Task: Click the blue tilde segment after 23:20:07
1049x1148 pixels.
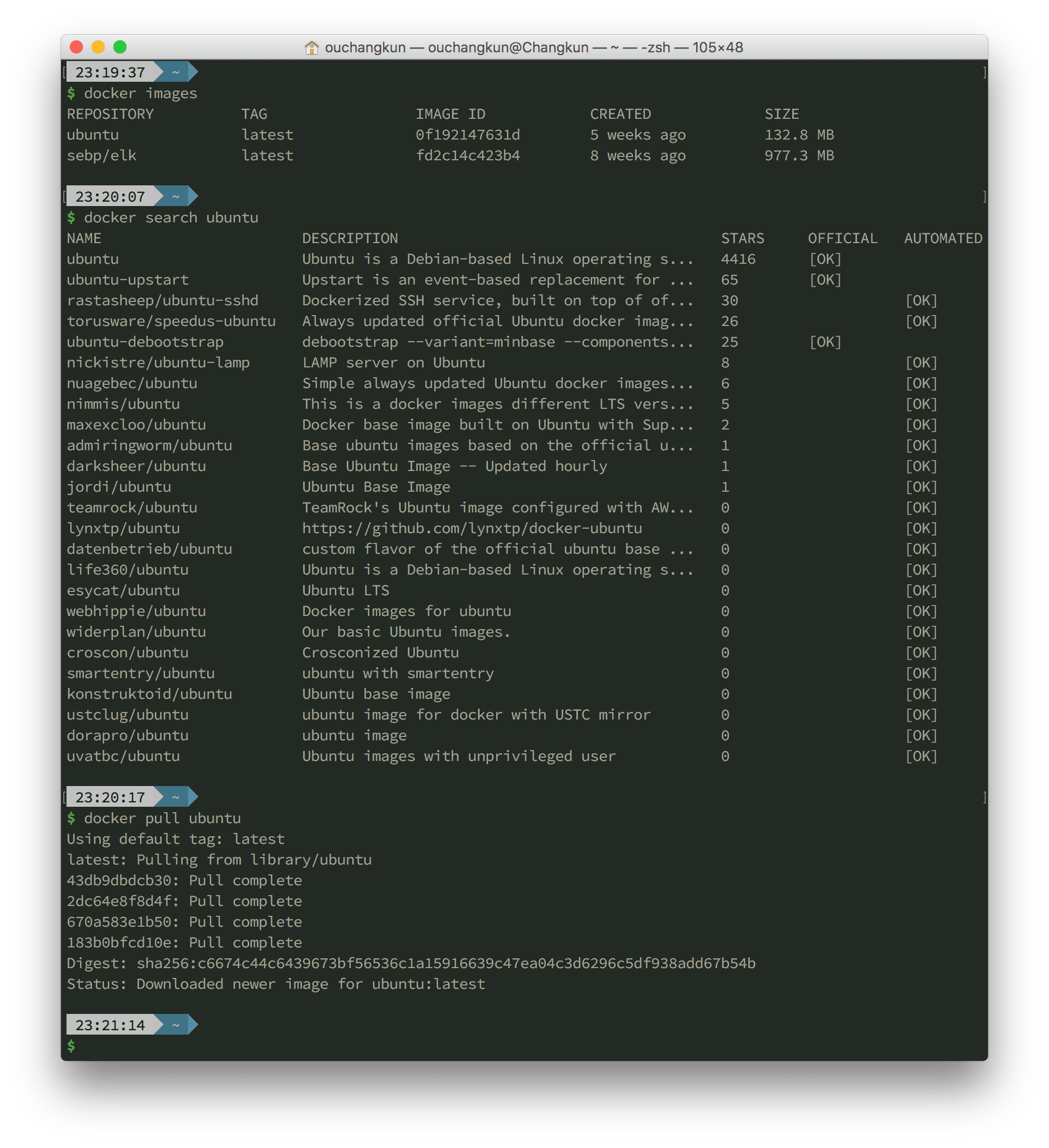Action: point(176,197)
